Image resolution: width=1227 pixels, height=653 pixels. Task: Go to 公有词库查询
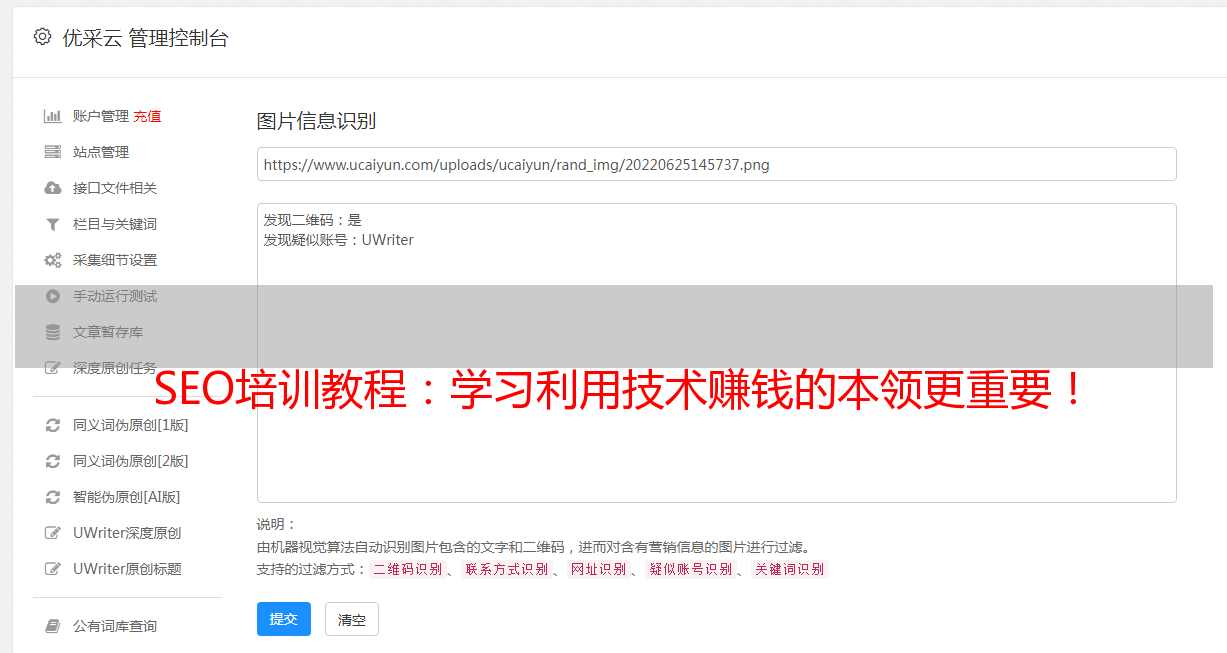[x=115, y=626]
